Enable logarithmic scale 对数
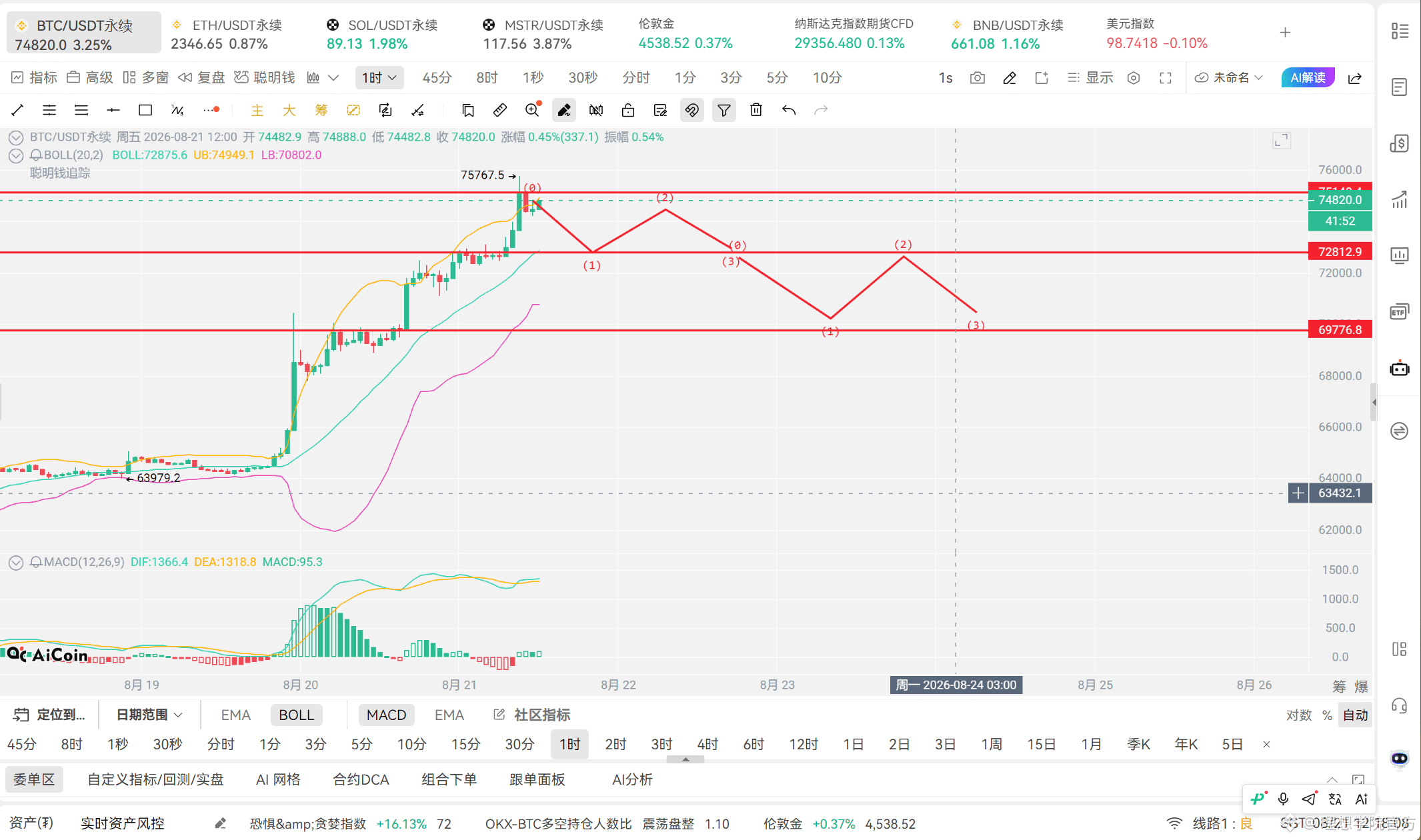1421x840 pixels. [1298, 715]
